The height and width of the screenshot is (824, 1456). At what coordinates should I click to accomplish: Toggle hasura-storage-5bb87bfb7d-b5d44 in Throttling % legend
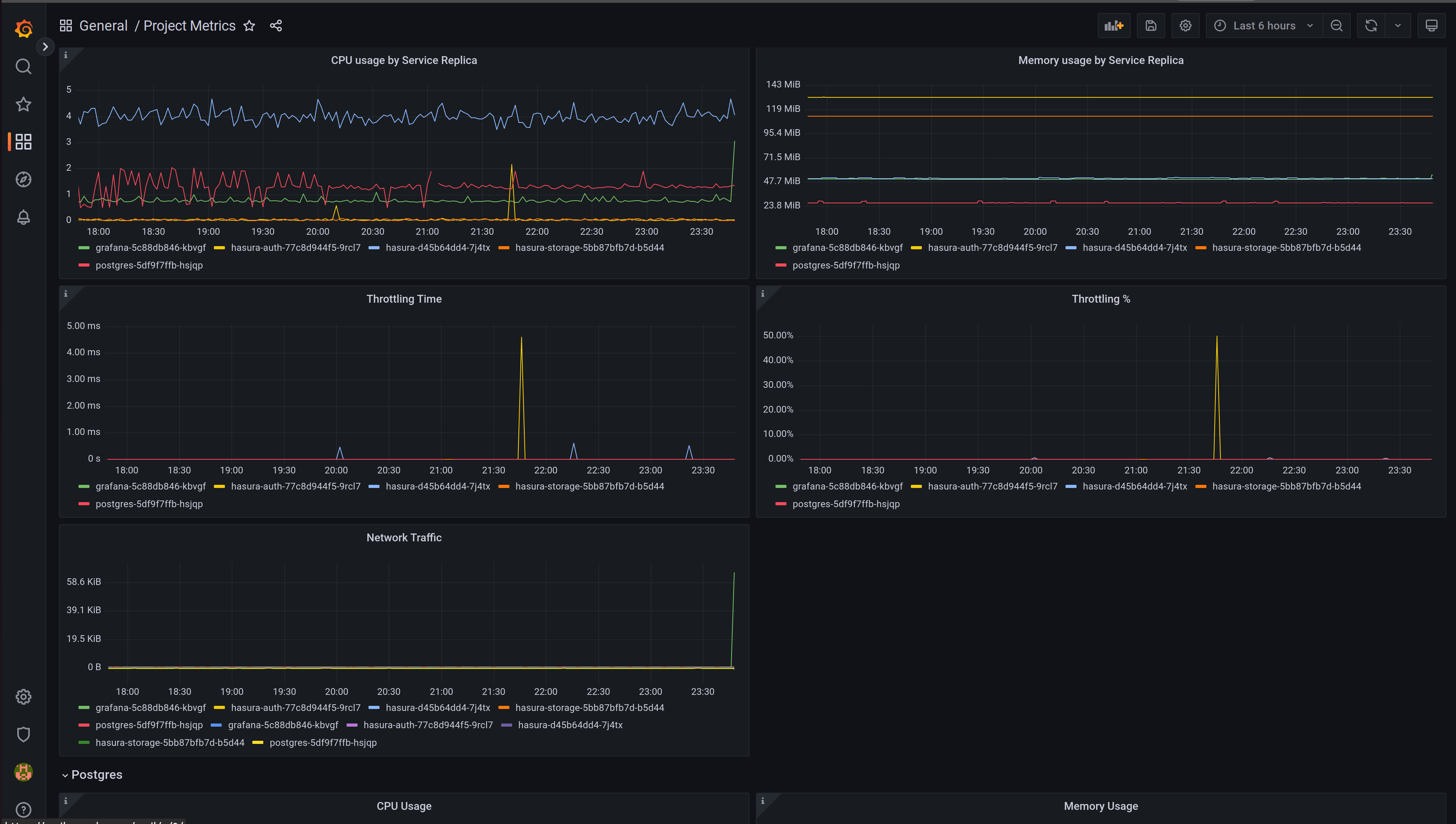tap(1286, 487)
